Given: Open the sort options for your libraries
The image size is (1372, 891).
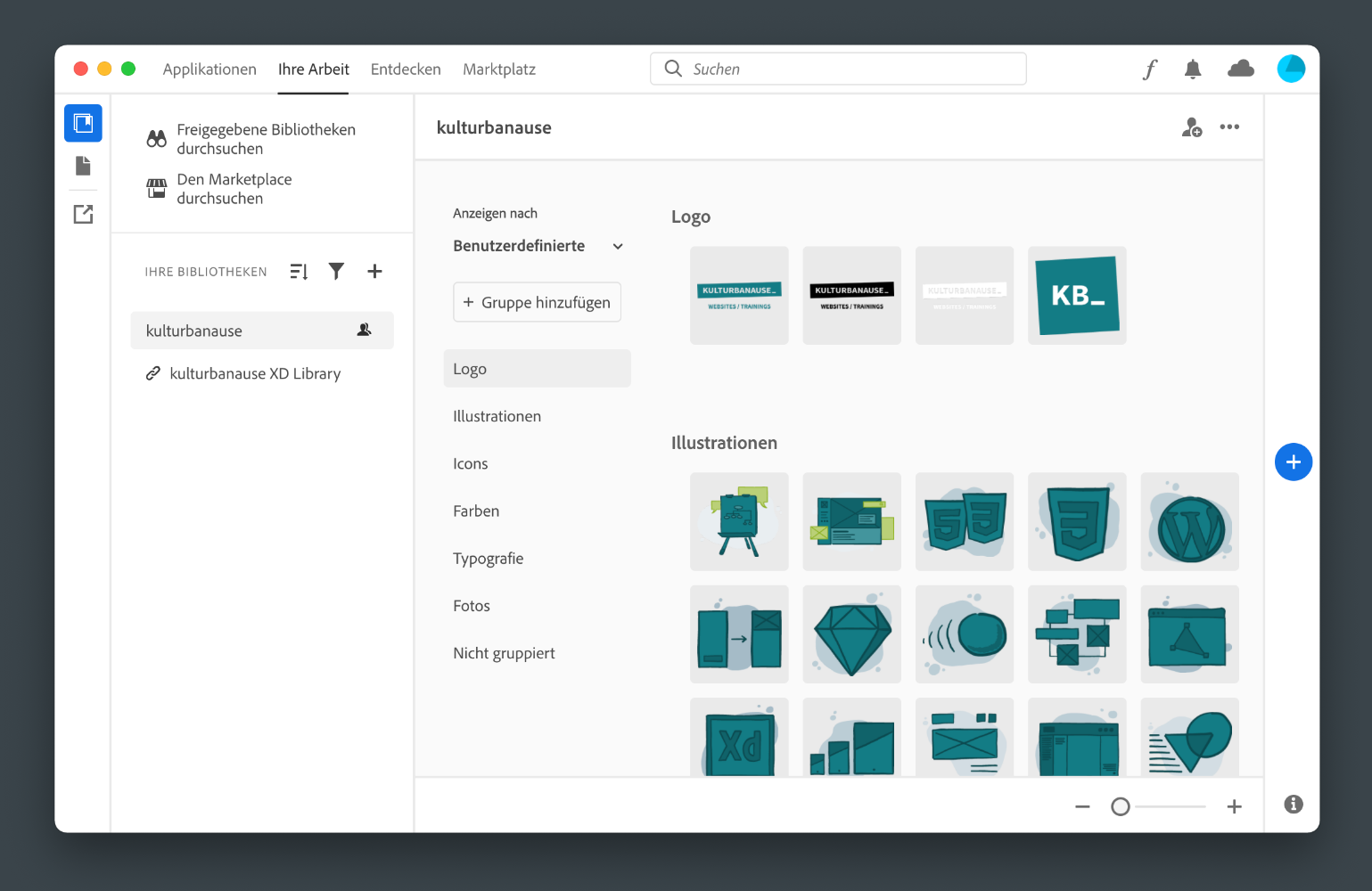Looking at the screenshot, I should 299,271.
